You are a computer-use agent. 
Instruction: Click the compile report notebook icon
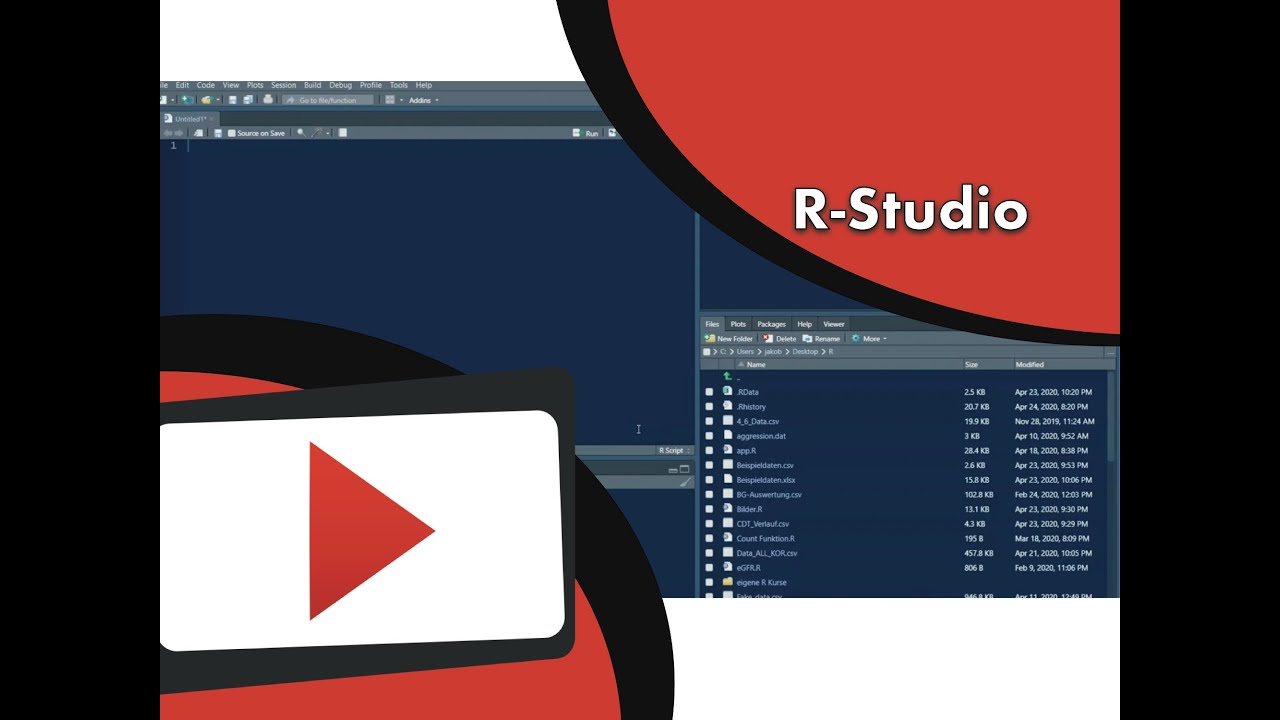[x=343, y=133]
